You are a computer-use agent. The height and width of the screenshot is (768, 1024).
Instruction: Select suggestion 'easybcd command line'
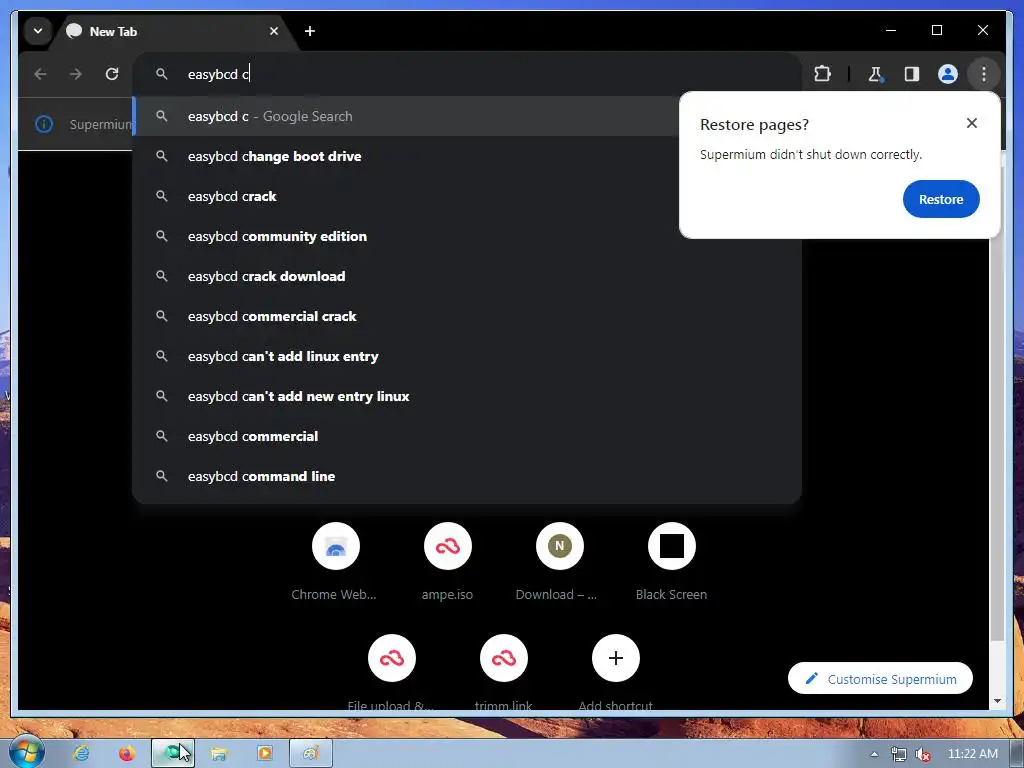pyautogui.click(x=467, y=477)
